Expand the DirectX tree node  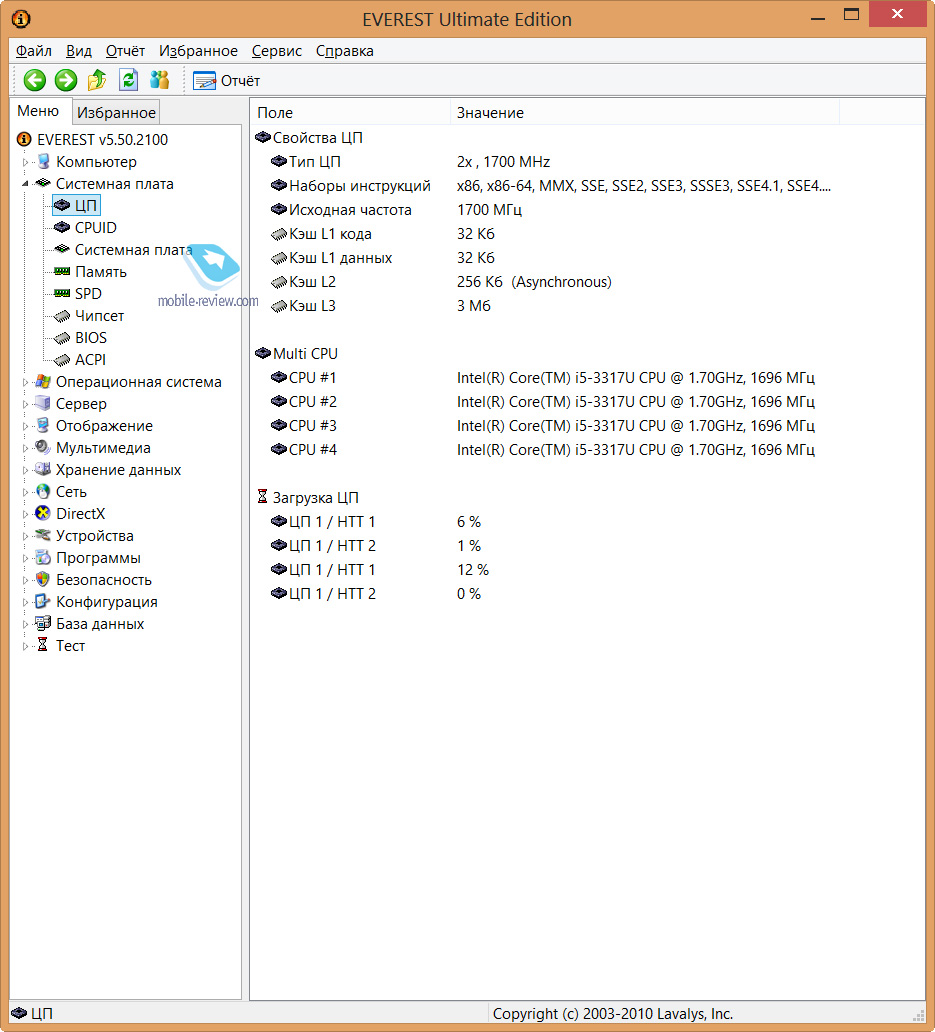[x=25, y=514]
